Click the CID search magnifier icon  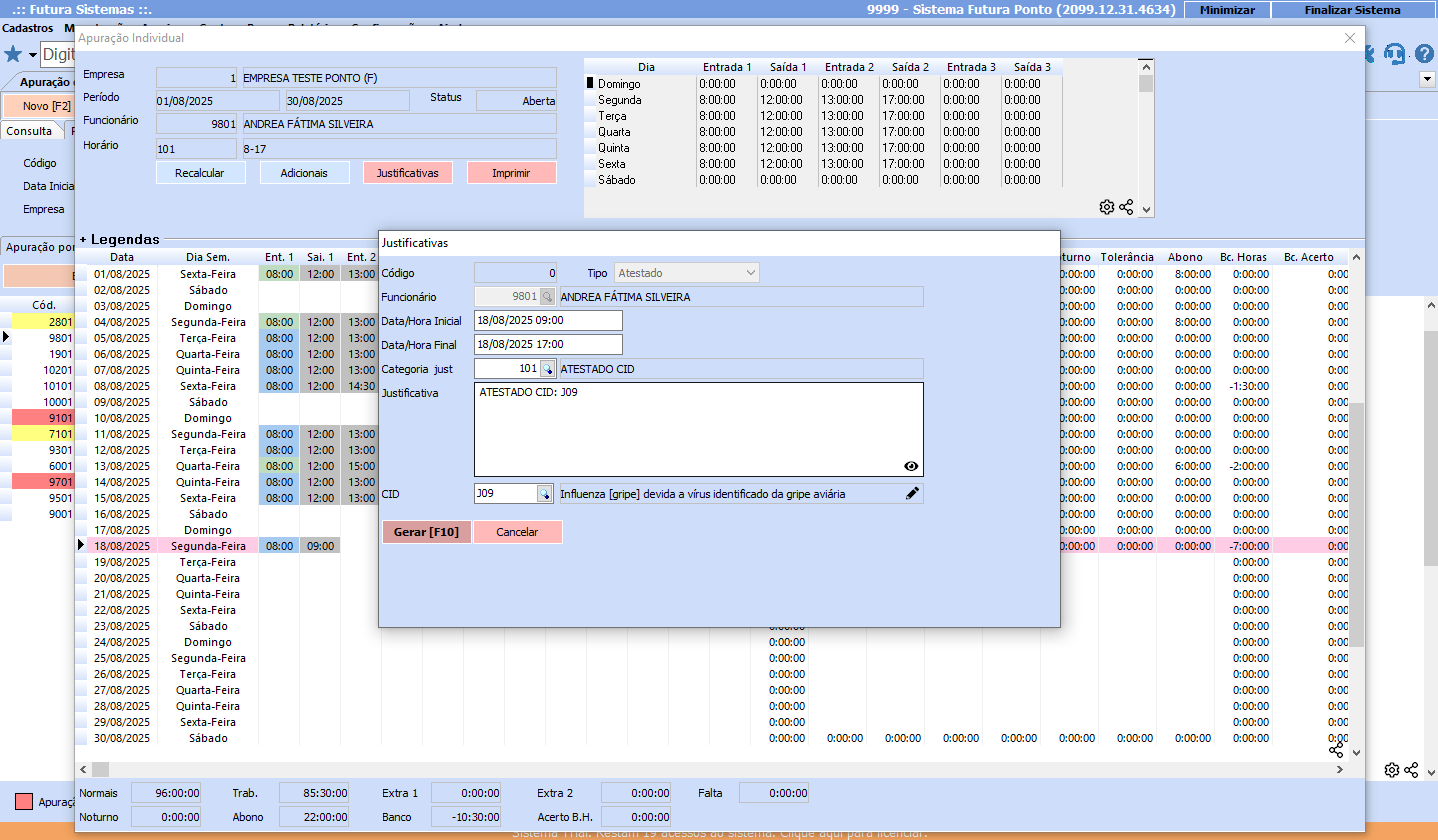click(545, 493)
